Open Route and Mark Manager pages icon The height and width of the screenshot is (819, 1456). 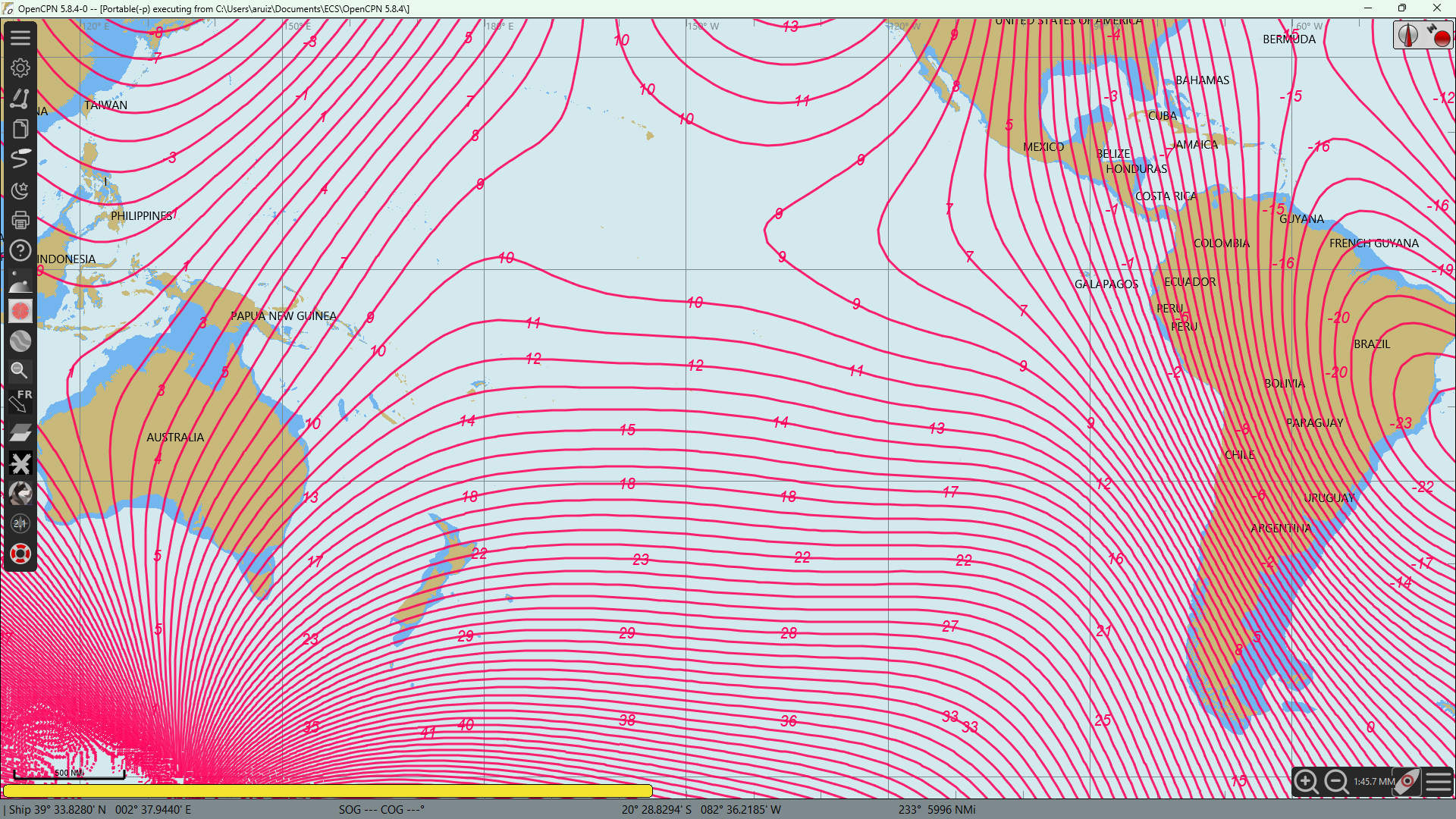click(x=20, y=129)
